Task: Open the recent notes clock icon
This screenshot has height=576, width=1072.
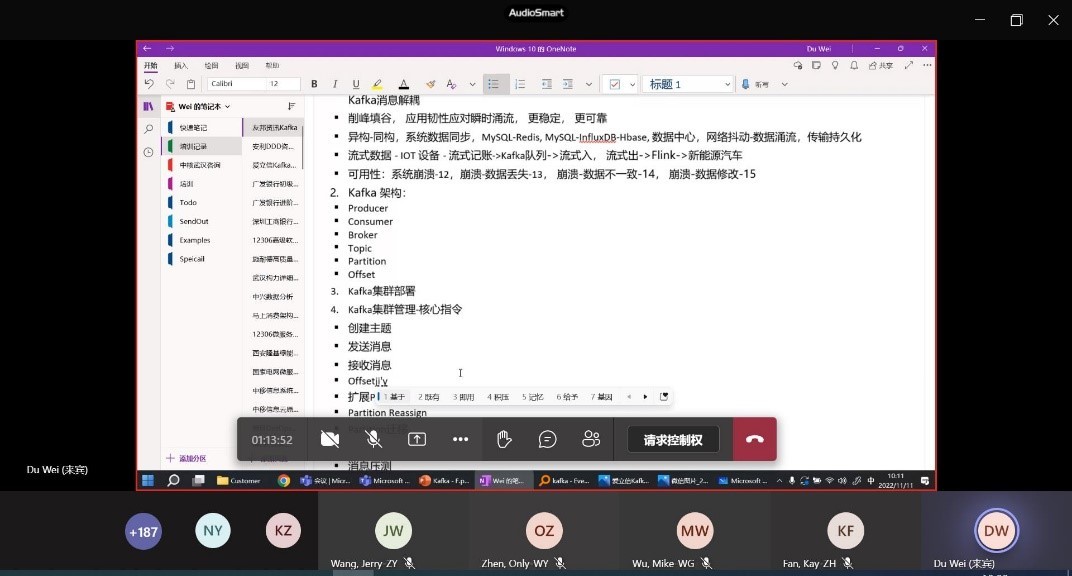Action: (x=148, y=152)
